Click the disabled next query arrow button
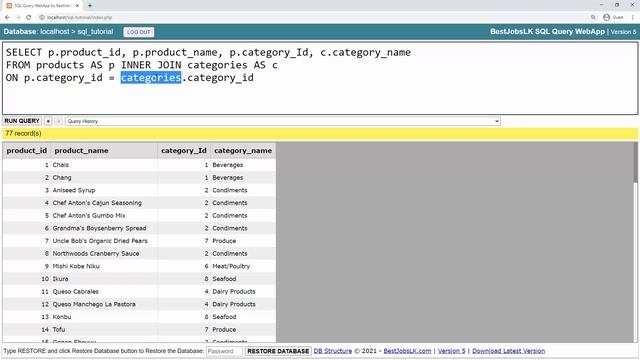This screenshot has width=640, height=360. coord(58,121)
